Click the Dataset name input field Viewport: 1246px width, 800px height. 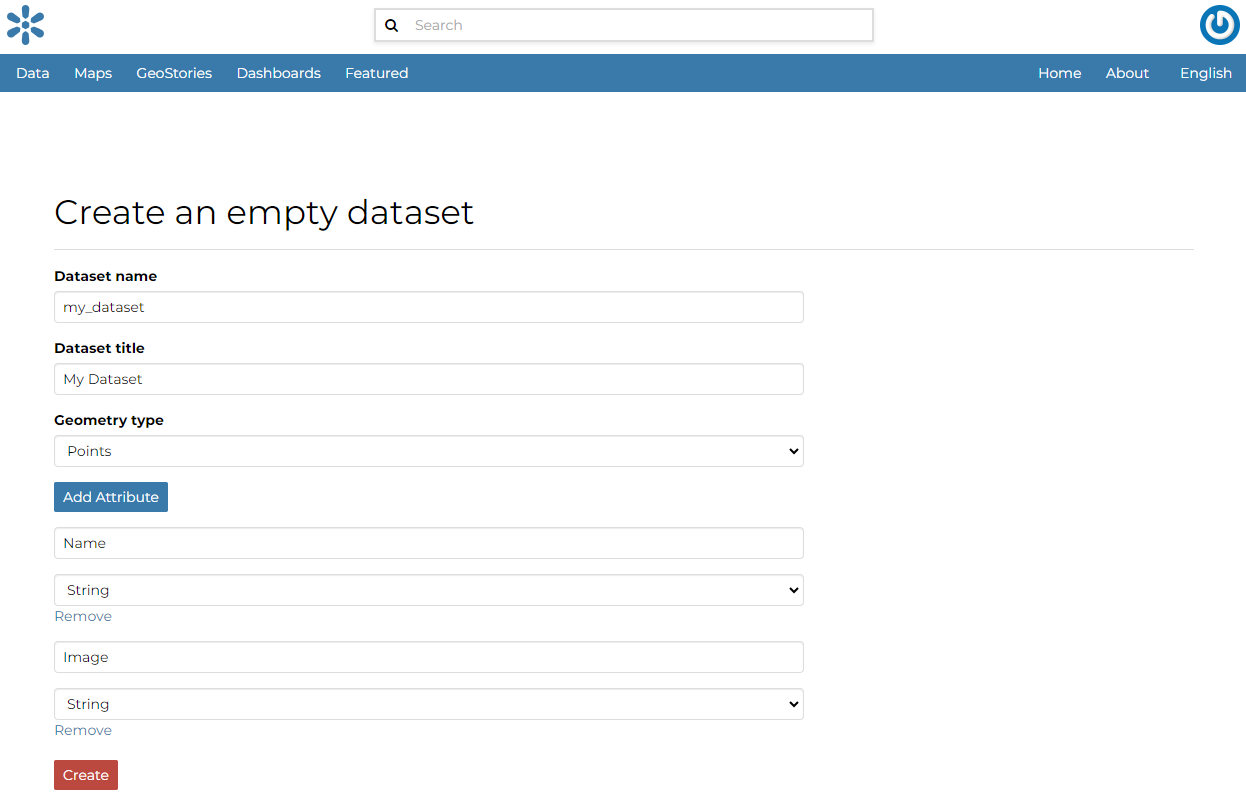pos(428,307)
